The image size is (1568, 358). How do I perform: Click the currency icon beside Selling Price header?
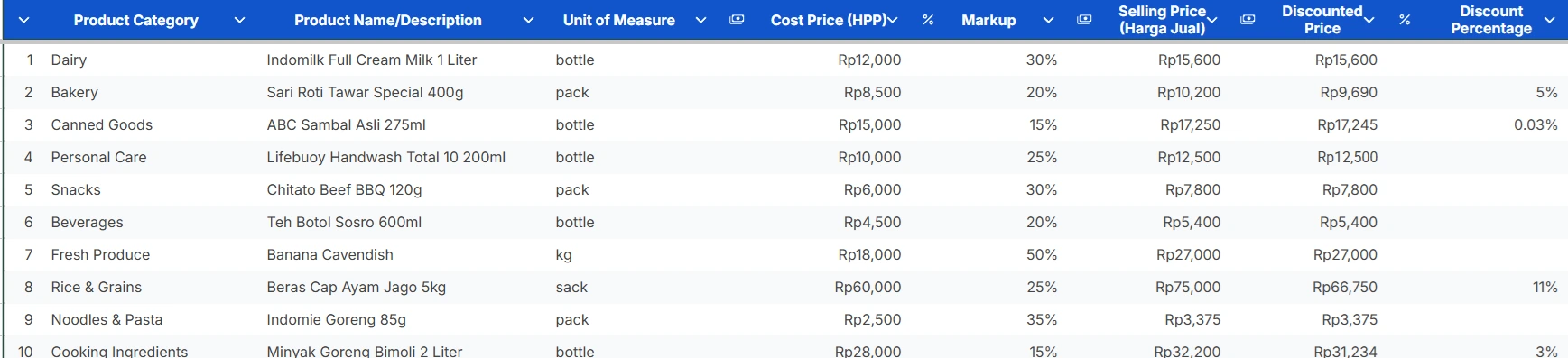click(1084, 20)
